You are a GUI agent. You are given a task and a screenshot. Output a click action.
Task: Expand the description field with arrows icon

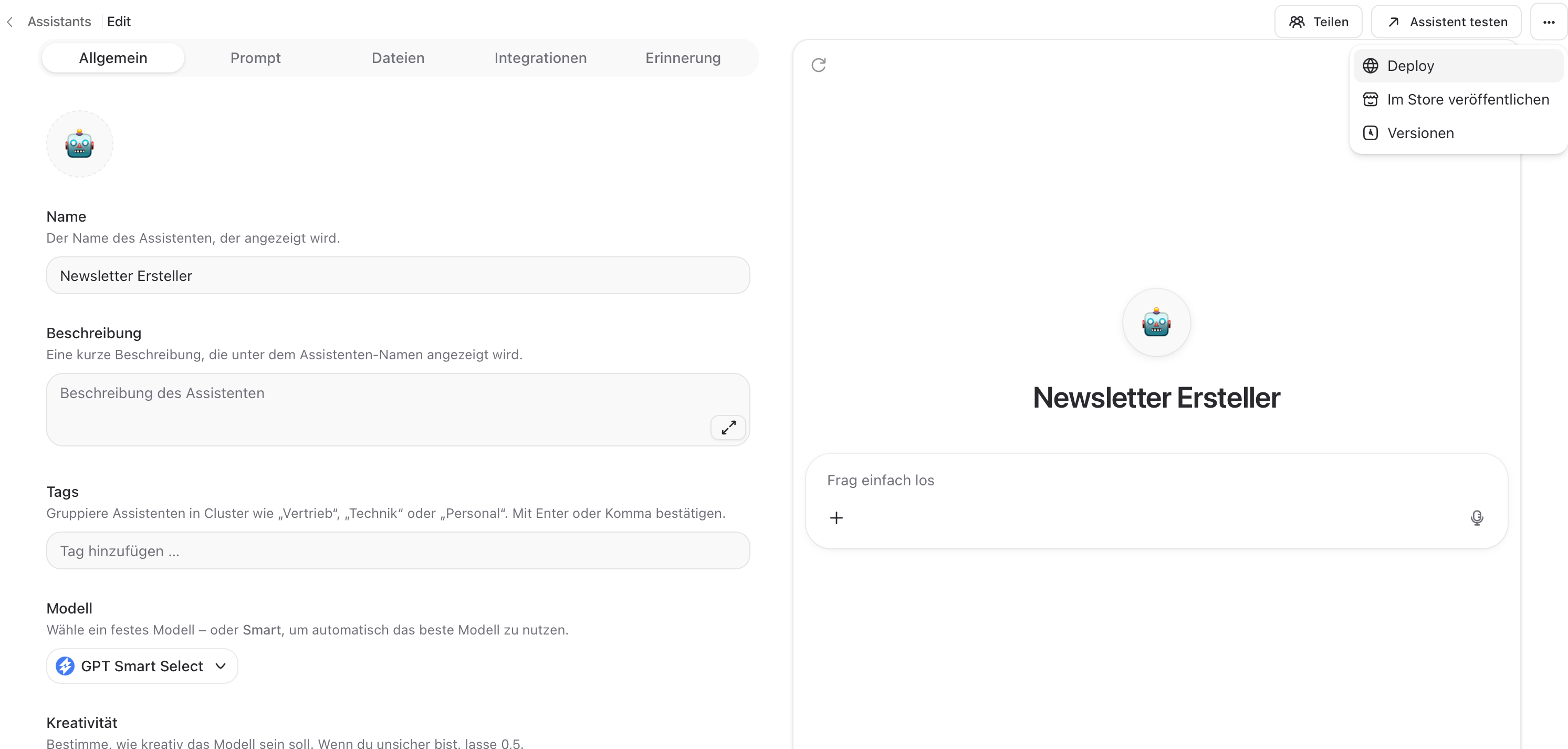pos(728,428)
